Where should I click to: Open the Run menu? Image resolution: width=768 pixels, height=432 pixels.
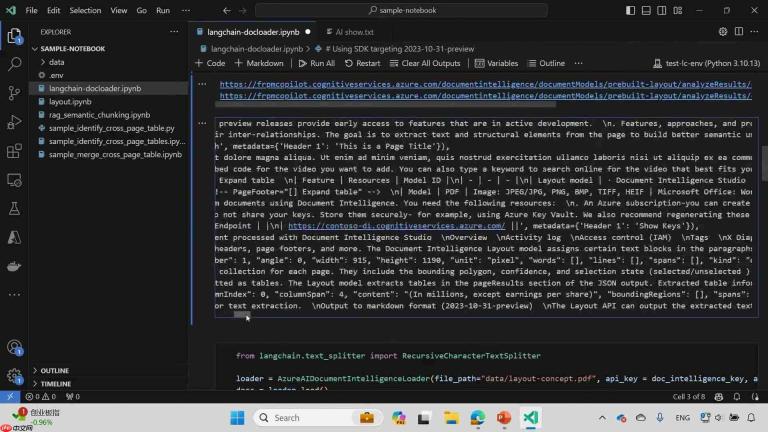click(163, 10)
